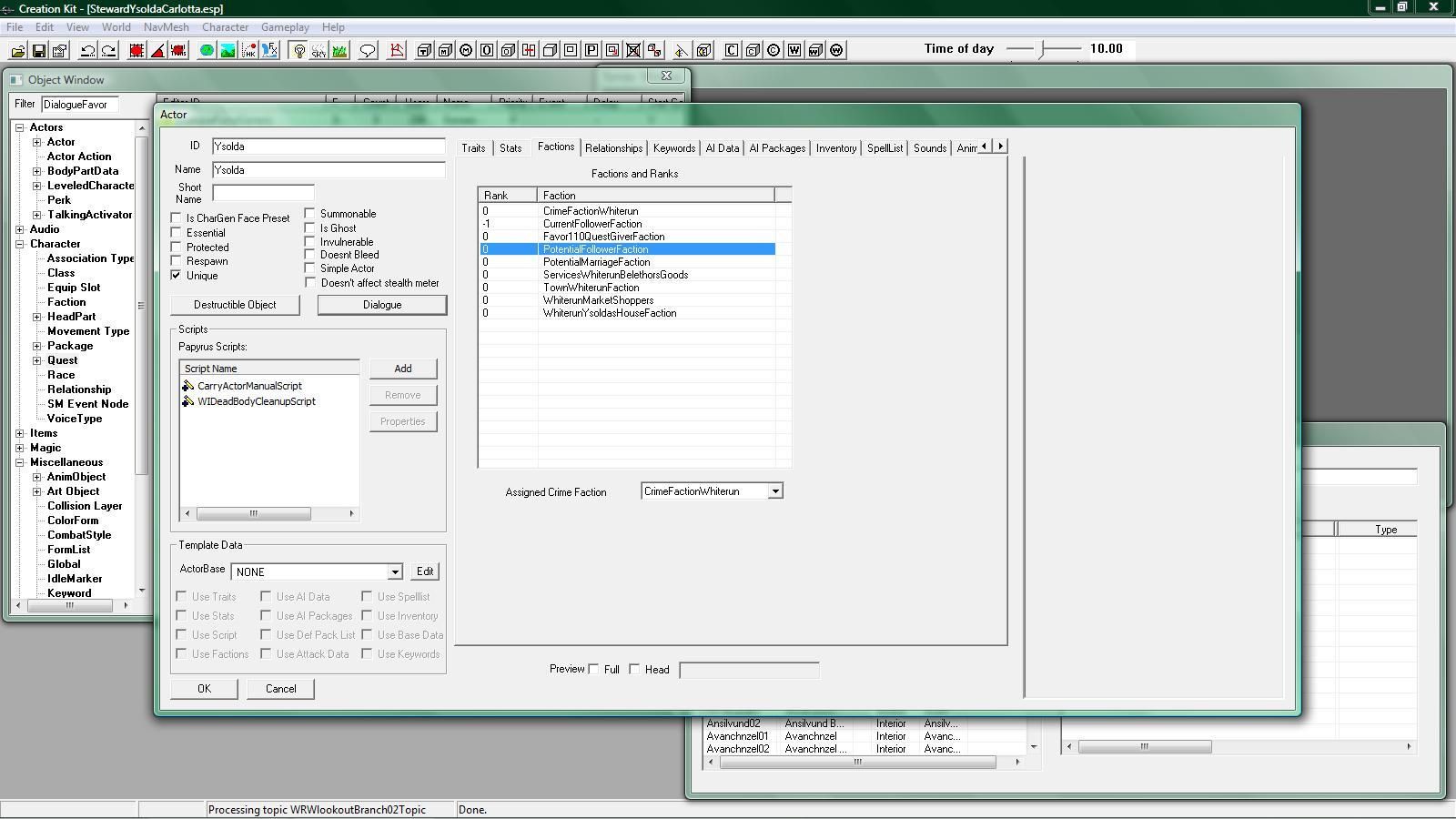This screenshot has height=819, width=1456.
Task: Click the Edit button beside ActorBase
Action: (425, 571)
